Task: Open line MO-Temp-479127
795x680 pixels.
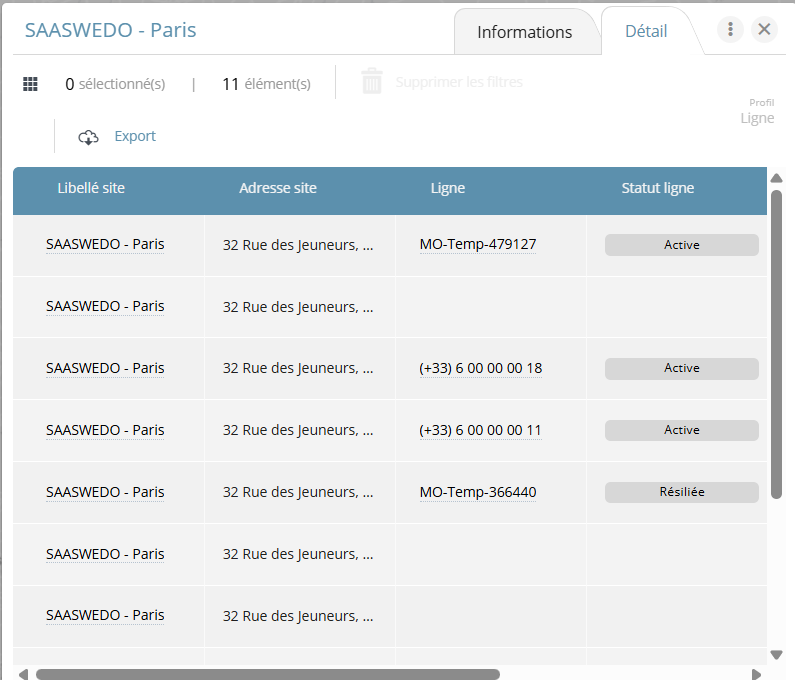Action: [478, 244]
